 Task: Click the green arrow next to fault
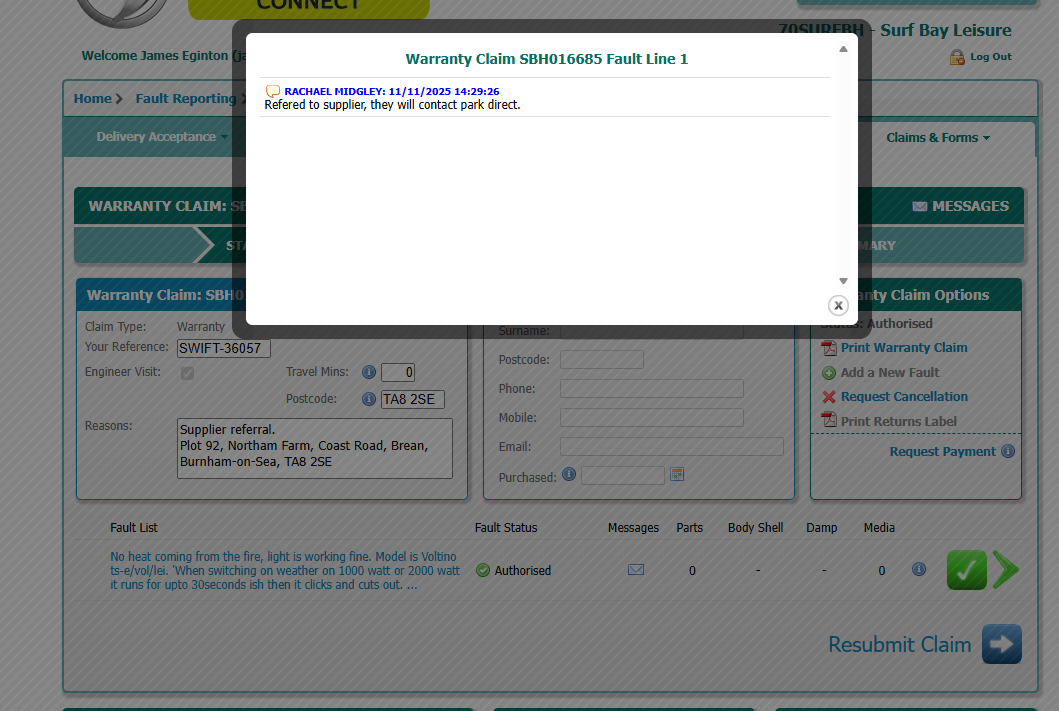[x=1006, y=570]
